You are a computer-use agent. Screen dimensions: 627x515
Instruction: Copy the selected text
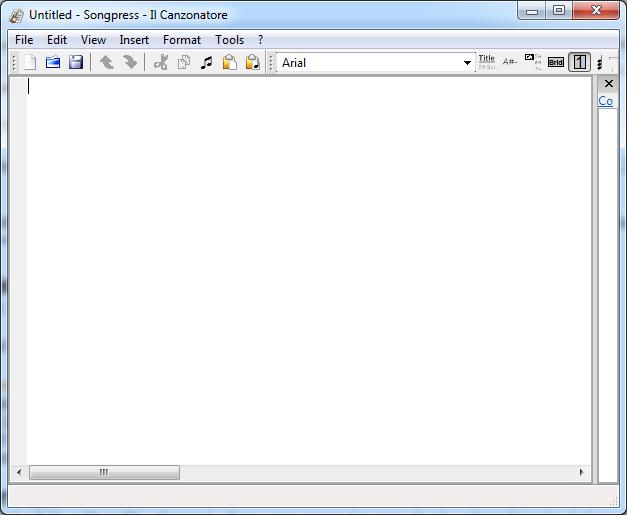pos(184,62)
